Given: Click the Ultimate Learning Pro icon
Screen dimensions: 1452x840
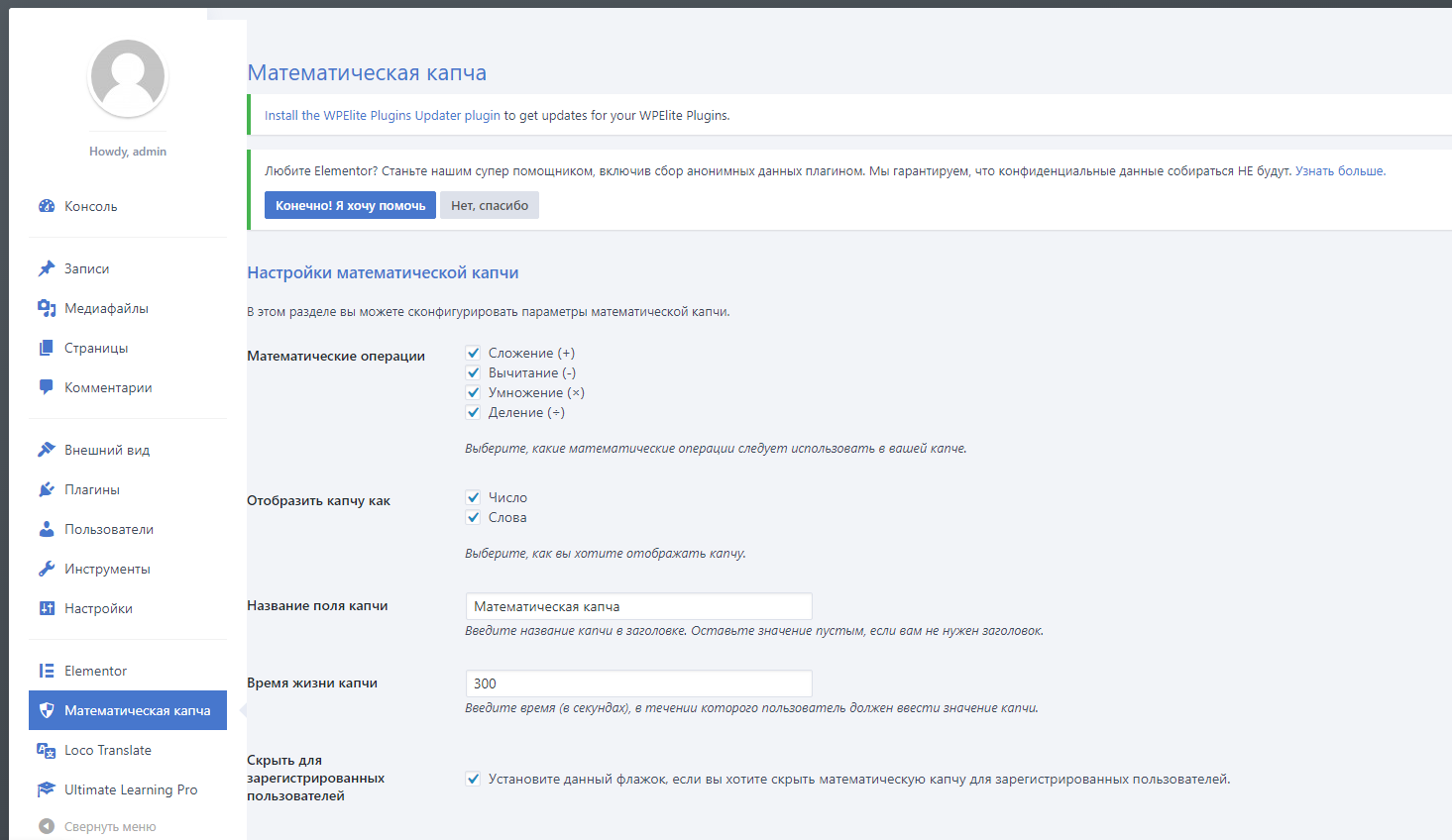Looking at the screenshot, I should click(x=47, y=789).
